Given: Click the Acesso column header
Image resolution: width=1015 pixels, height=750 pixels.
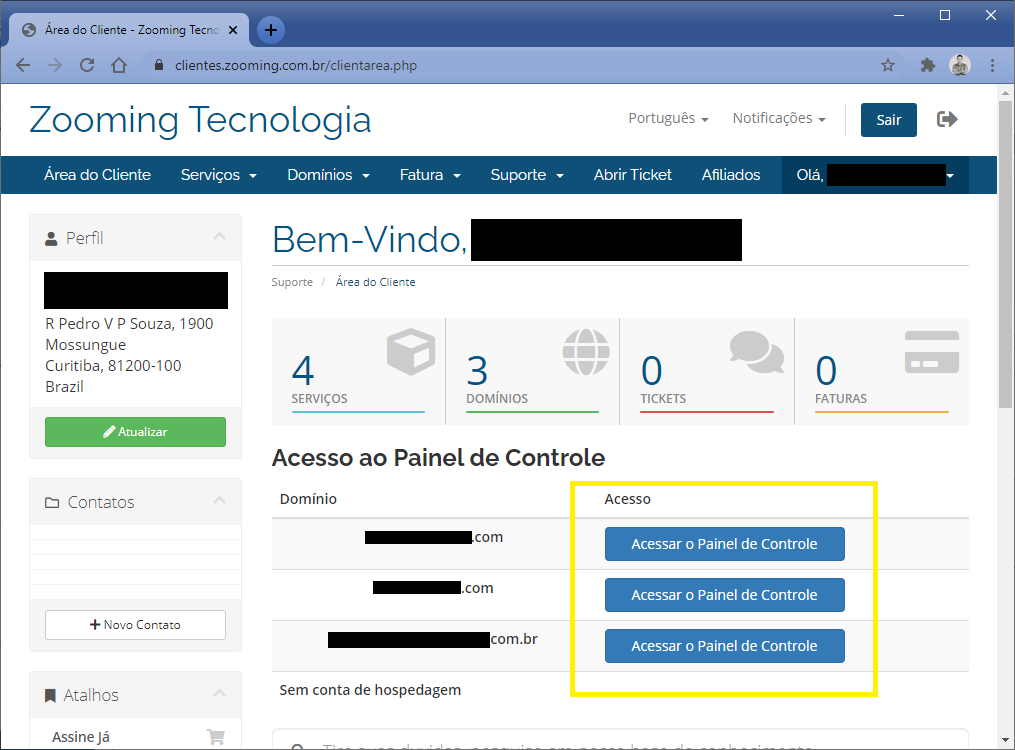Looking at the screenshot, I should (627, 499).
